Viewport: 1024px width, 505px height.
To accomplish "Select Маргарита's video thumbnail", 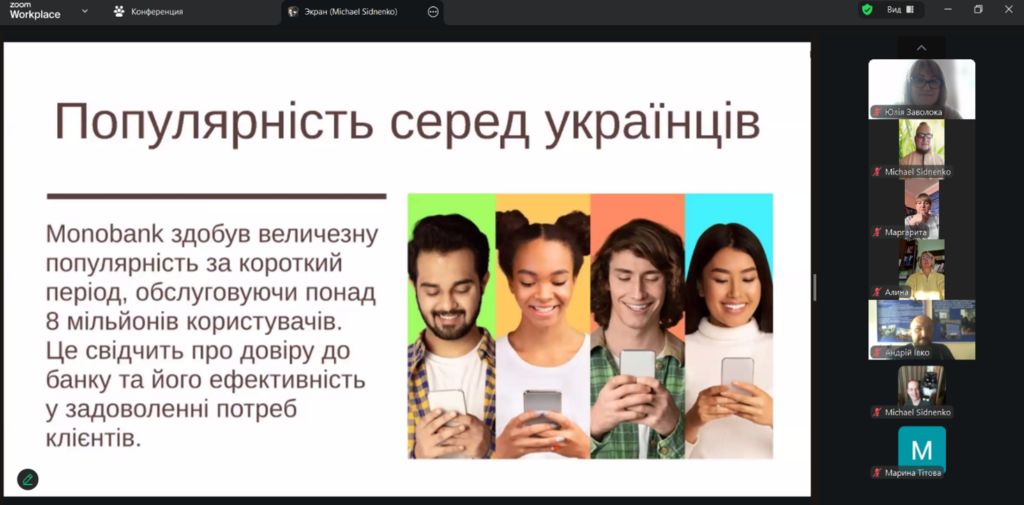I will coord(921,207).
